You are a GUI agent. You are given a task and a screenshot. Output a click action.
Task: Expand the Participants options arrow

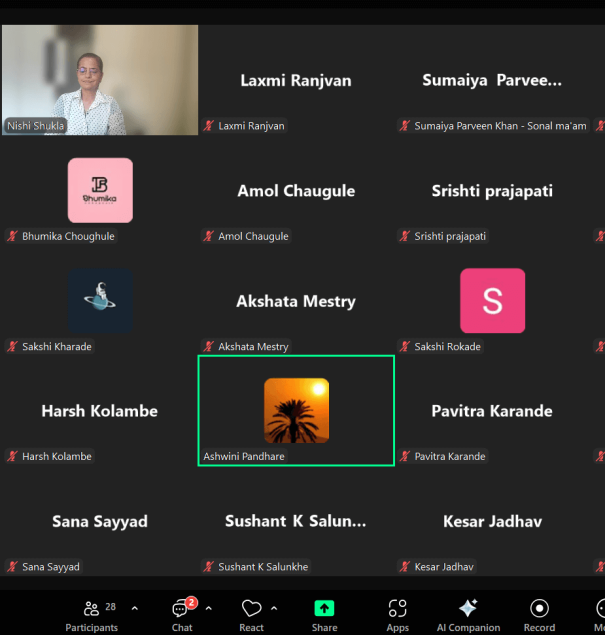click(135, 608)
